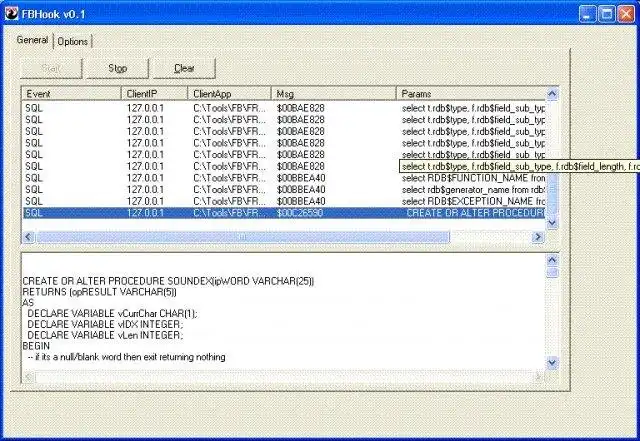The width and height of the screenshot is (640, 441).
Task: Click the CREATE OR ALTER PROCEDURE SOUNDEX line
Action: (168, 281)
